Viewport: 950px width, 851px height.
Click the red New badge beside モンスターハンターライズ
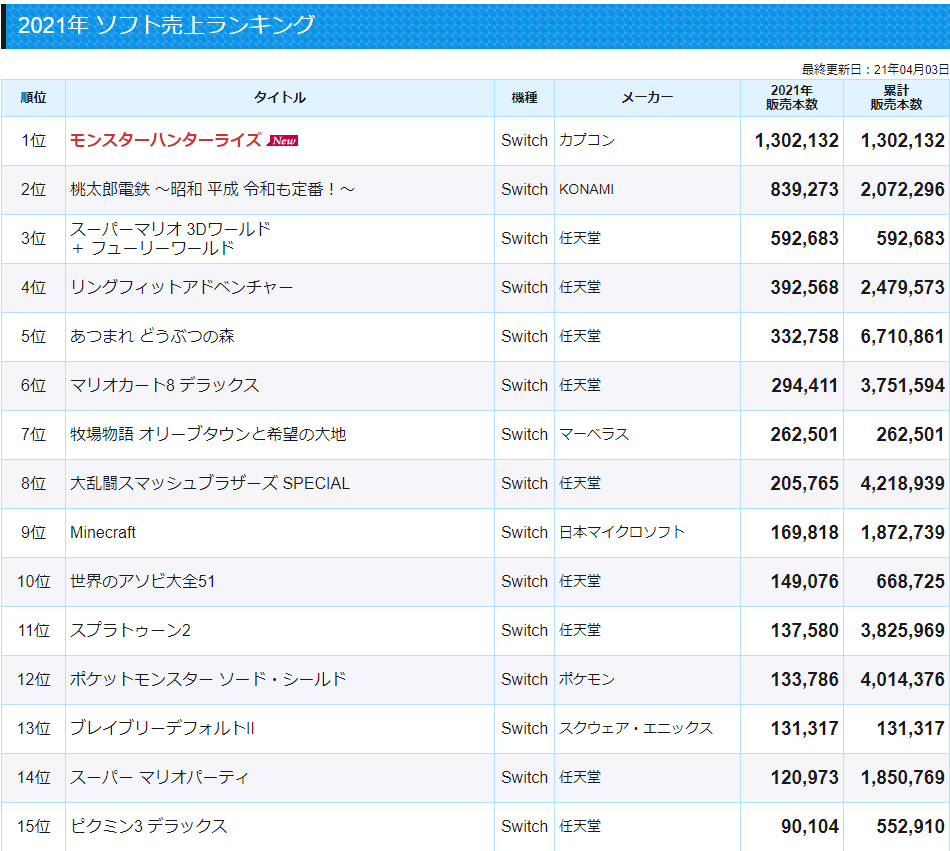coord(283,141)
